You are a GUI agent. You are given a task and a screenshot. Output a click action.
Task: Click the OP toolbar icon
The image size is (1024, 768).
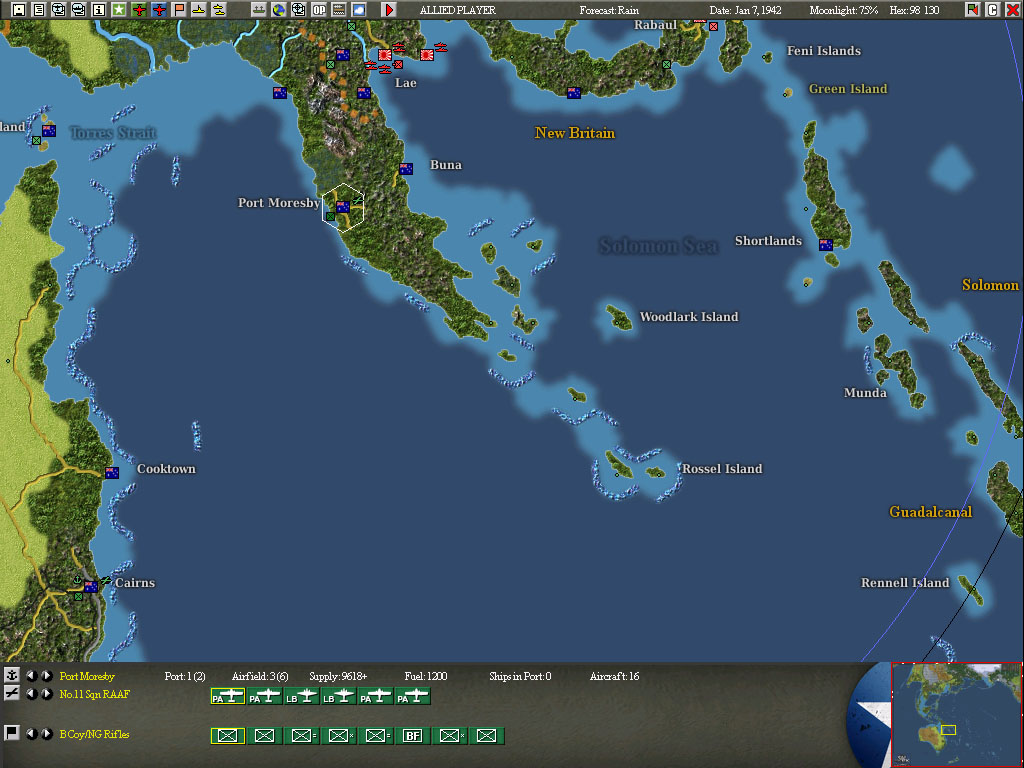point(319,9)
